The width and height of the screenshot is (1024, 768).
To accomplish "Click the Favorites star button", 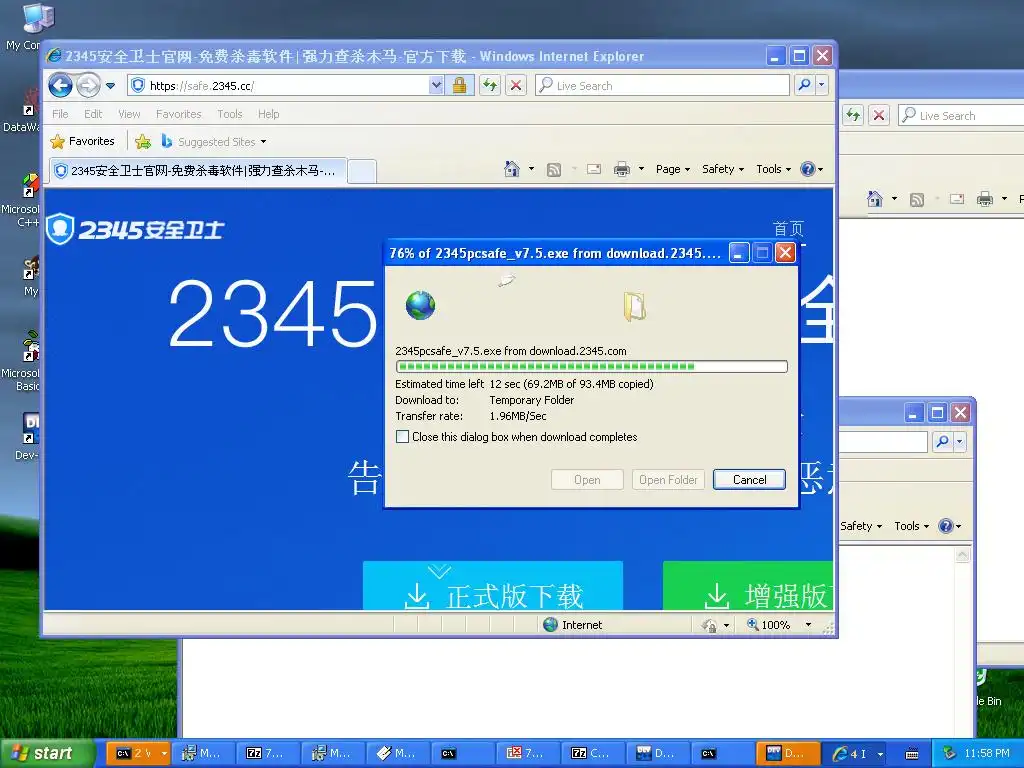I will click(x=82, y=141).
